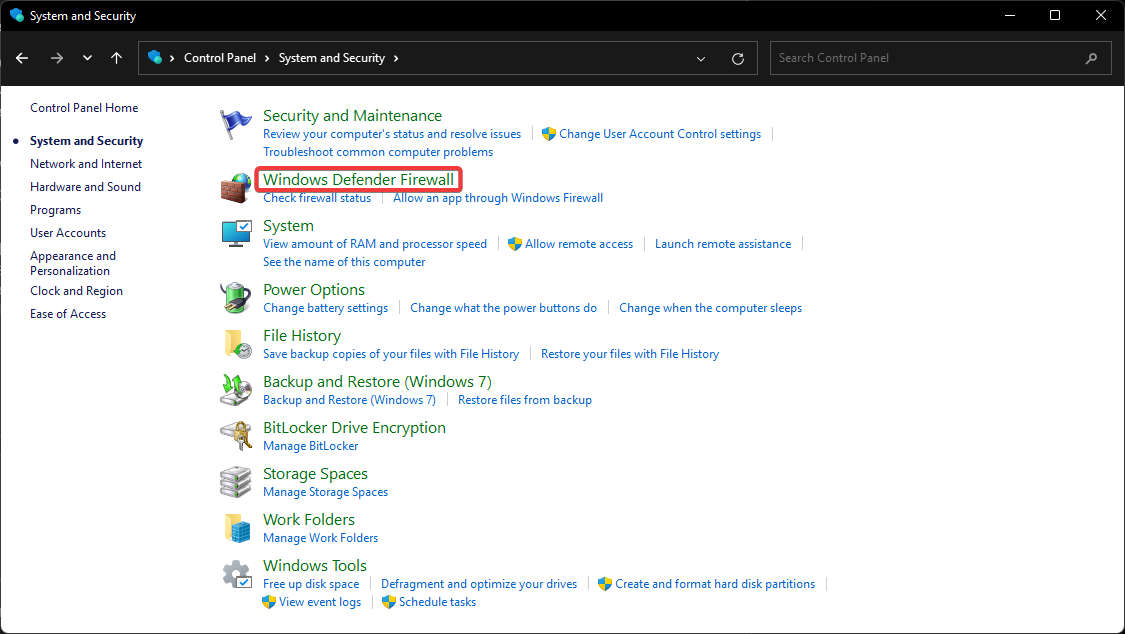The height and width of the screenshot is (634, 1125).
Task: Open Ease of Access category
Action: click(x=68, y=313)
